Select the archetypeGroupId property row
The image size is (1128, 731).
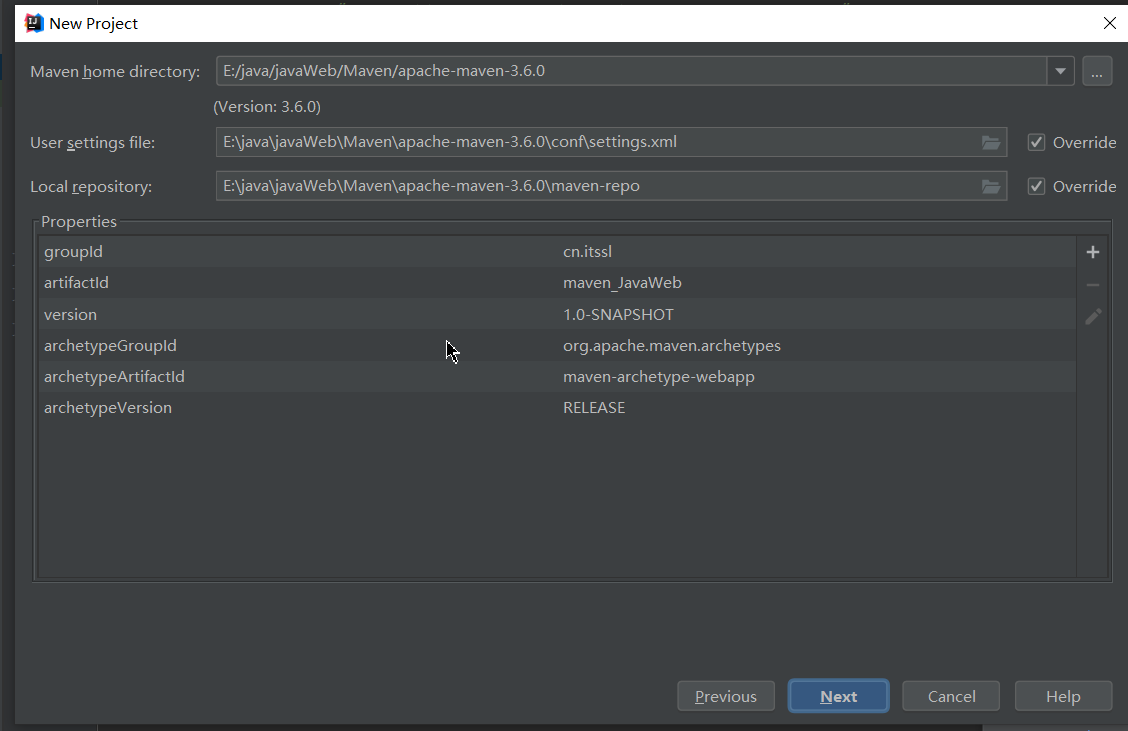coord(558,345)
